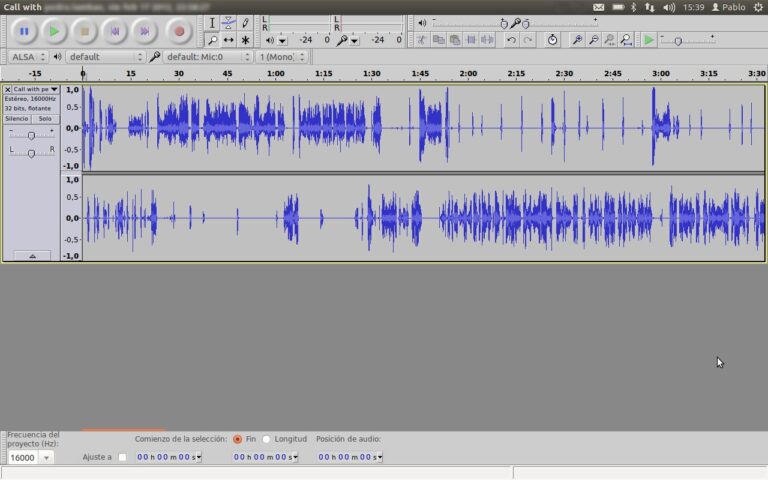Choose the Draw pencil tool
Viewport: 768px width, 480px height.
[x=245, y=23]
